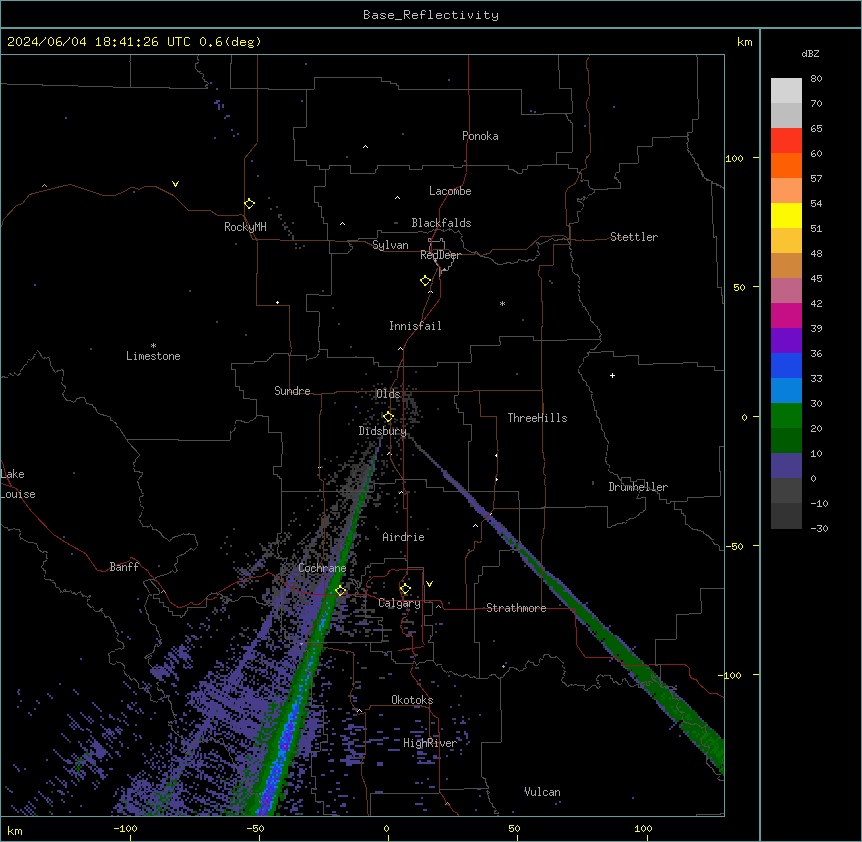
Task: Click the ThreeHills label
Action: [537, 418]
